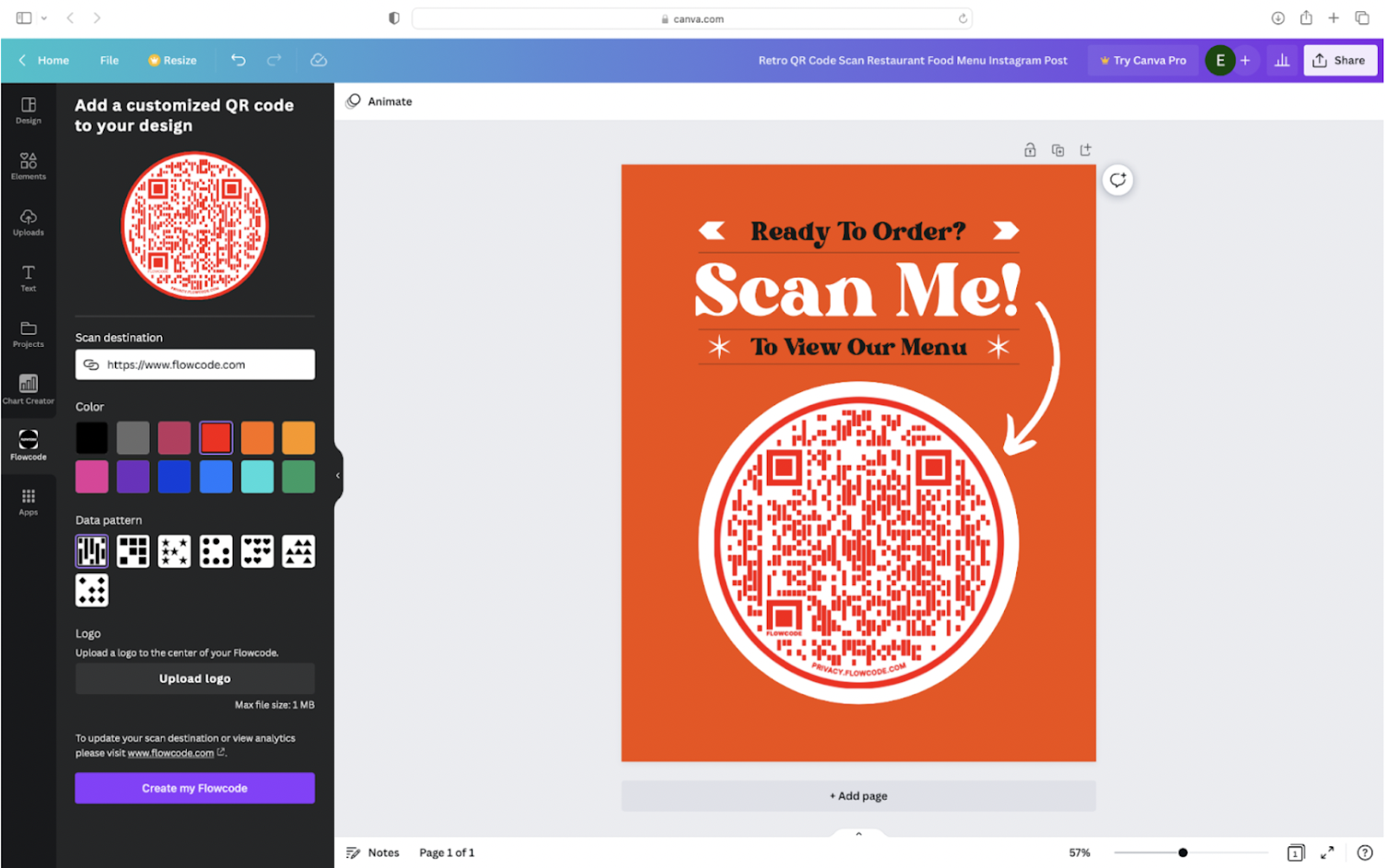The image size is (1385, 868).
Task: Collapse the Flowcode side panel
Action: [x=338, y=474]
